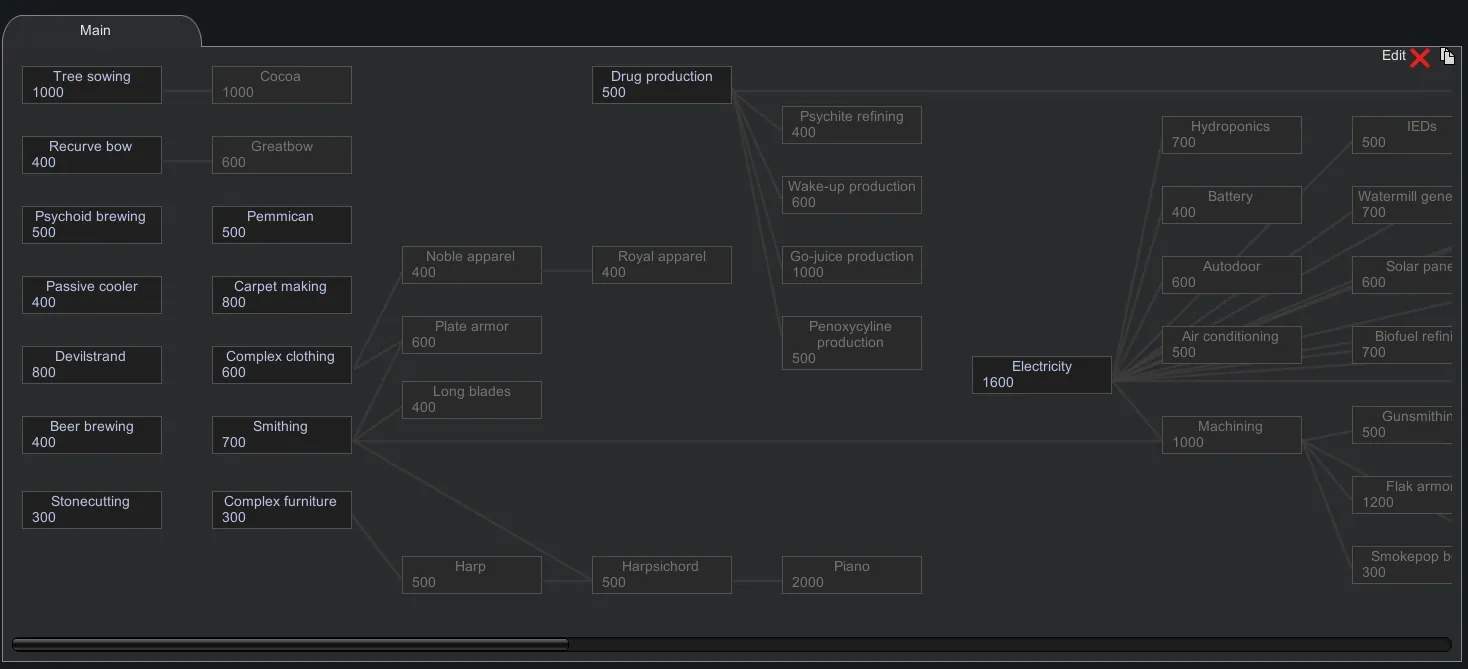Image resolution: width=1468 pixels, height=669 pixels.
Task: Switch to the Main tab
Action: pos(96,31)
